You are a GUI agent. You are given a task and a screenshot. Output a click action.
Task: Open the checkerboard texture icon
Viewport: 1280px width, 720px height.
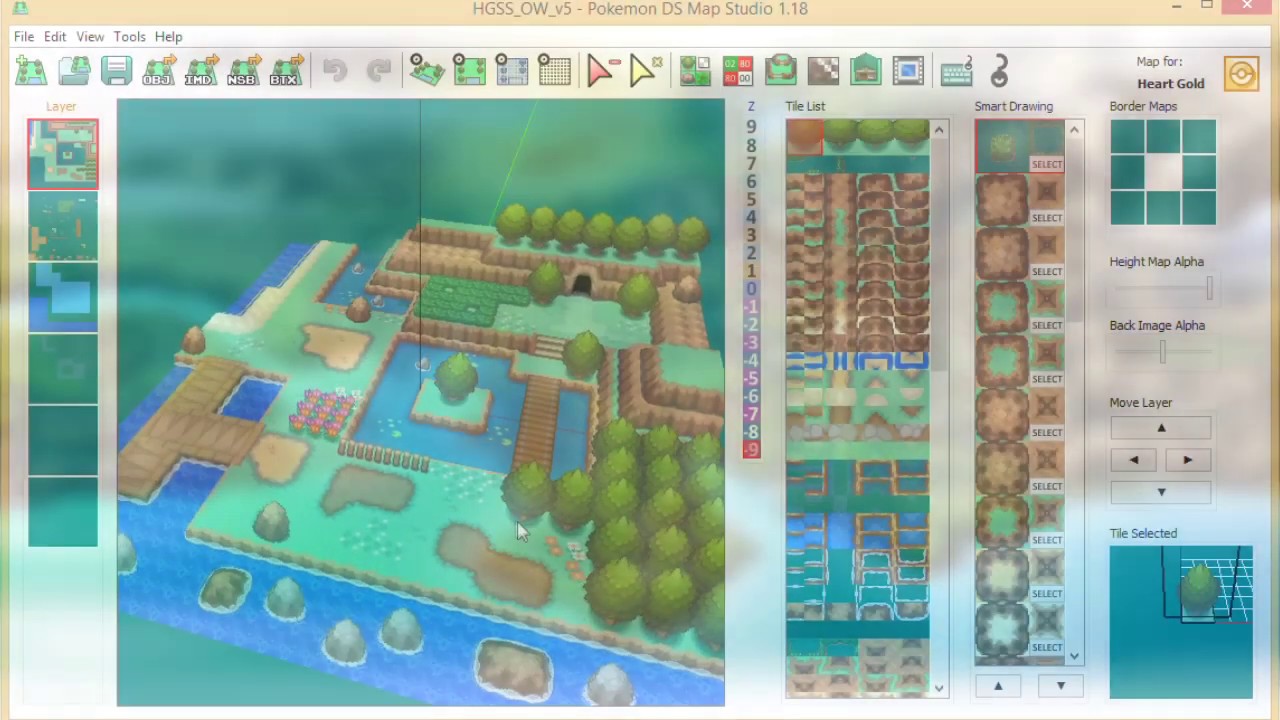(x=823, y=71)
